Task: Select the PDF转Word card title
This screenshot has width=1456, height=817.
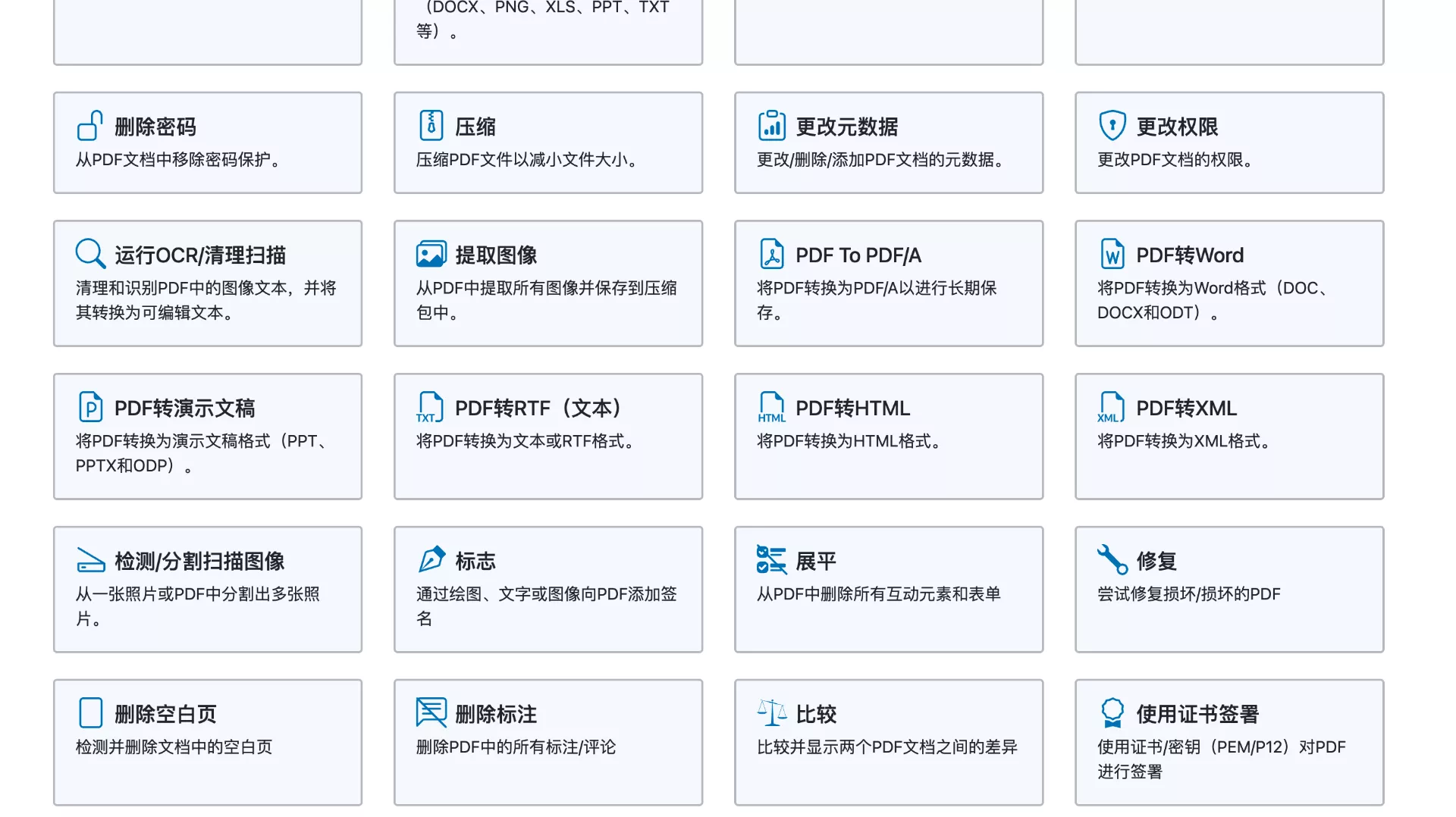Action: coord(1189,255)
